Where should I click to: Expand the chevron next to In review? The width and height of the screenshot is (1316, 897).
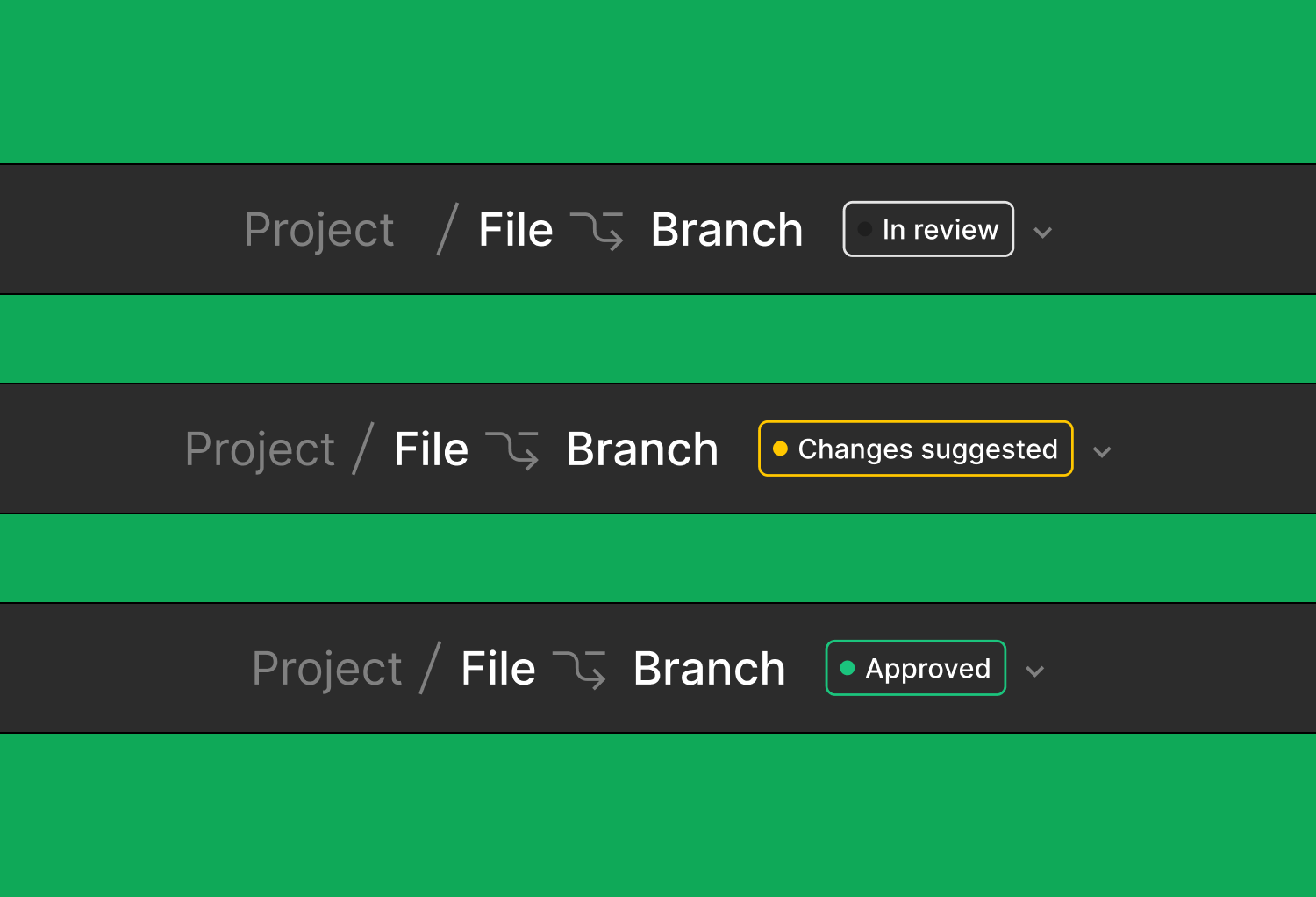1043,232
